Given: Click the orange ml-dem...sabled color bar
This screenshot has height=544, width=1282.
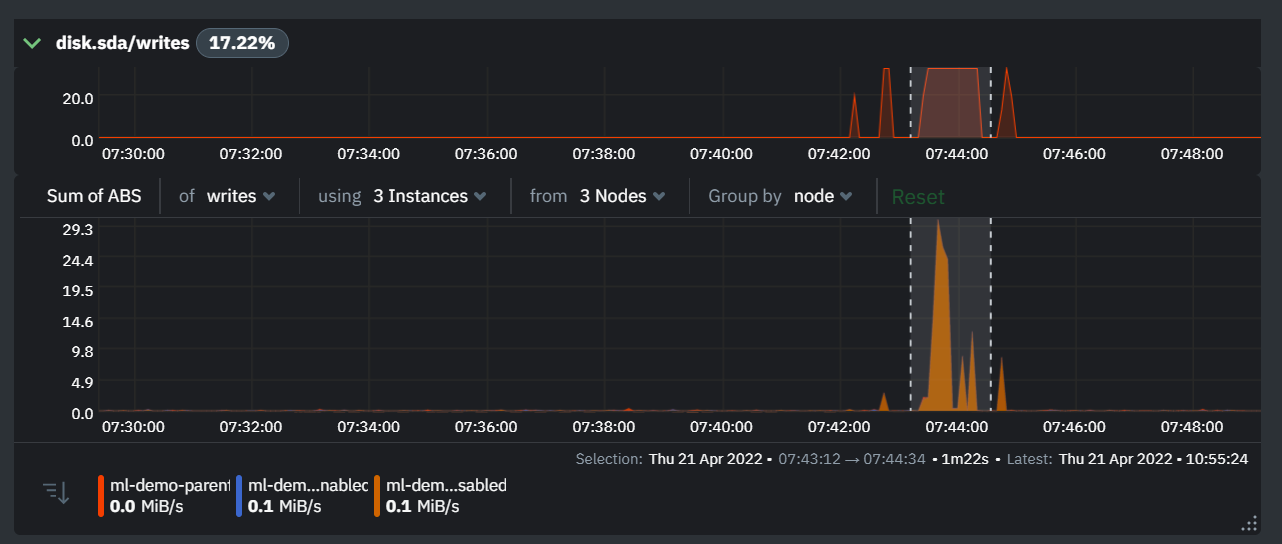Looking at the screenshot, I should coord(377,496).
